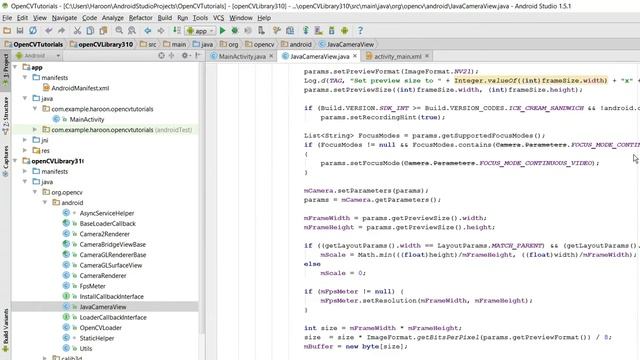640x360 pixels.
Task: Click the Copy icon in toolbar
Action: click(x=90, y=31)
